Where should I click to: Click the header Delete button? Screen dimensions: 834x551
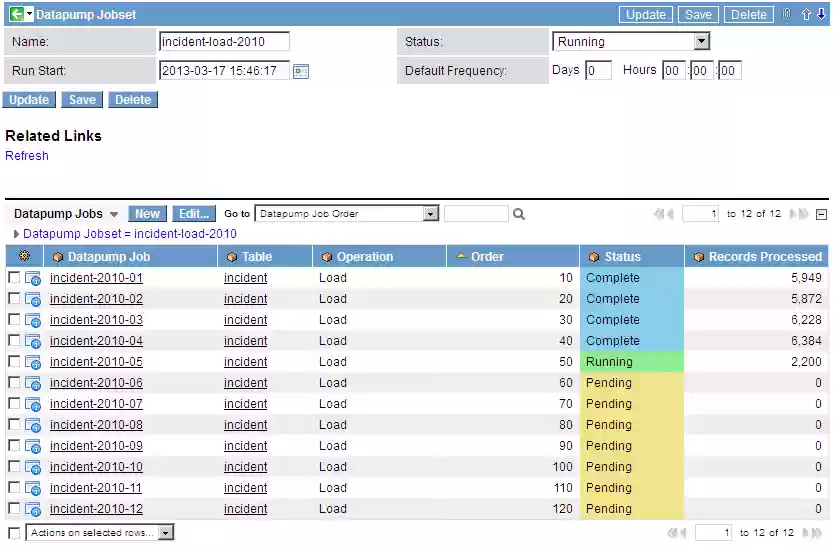[x=748, y=15]
